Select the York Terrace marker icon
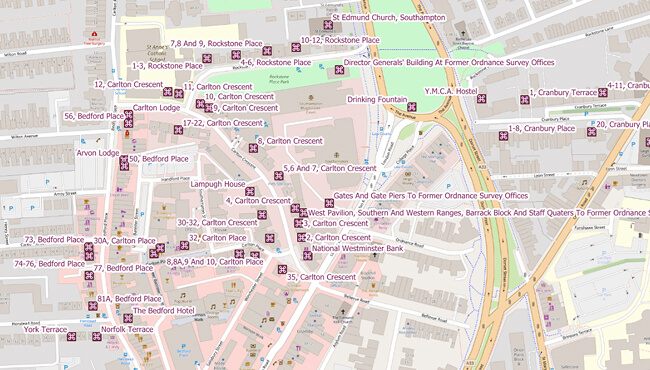Screen dimensions: 650x370 (x=71, y=336)
